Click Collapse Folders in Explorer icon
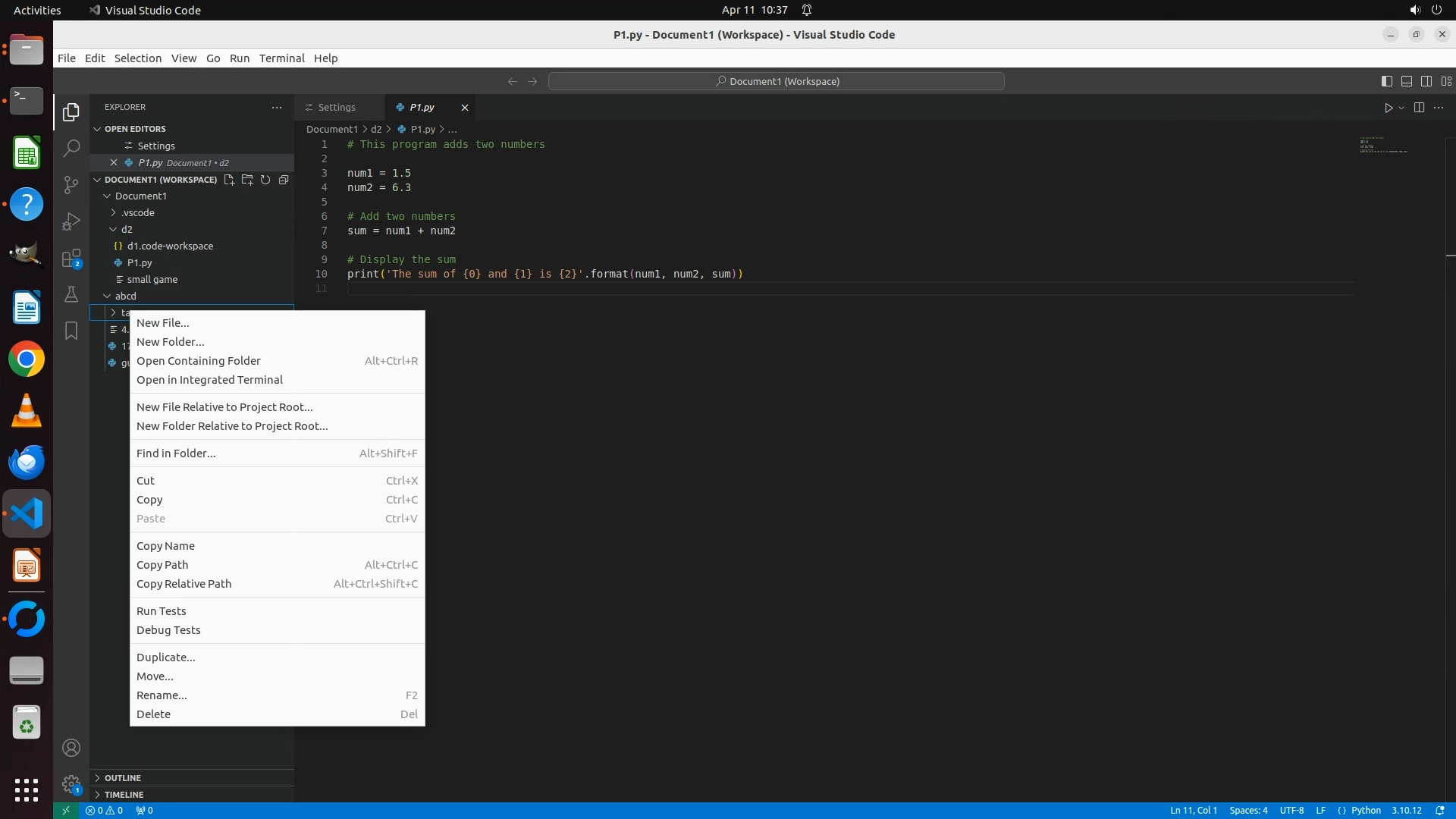 coord(284,180)
